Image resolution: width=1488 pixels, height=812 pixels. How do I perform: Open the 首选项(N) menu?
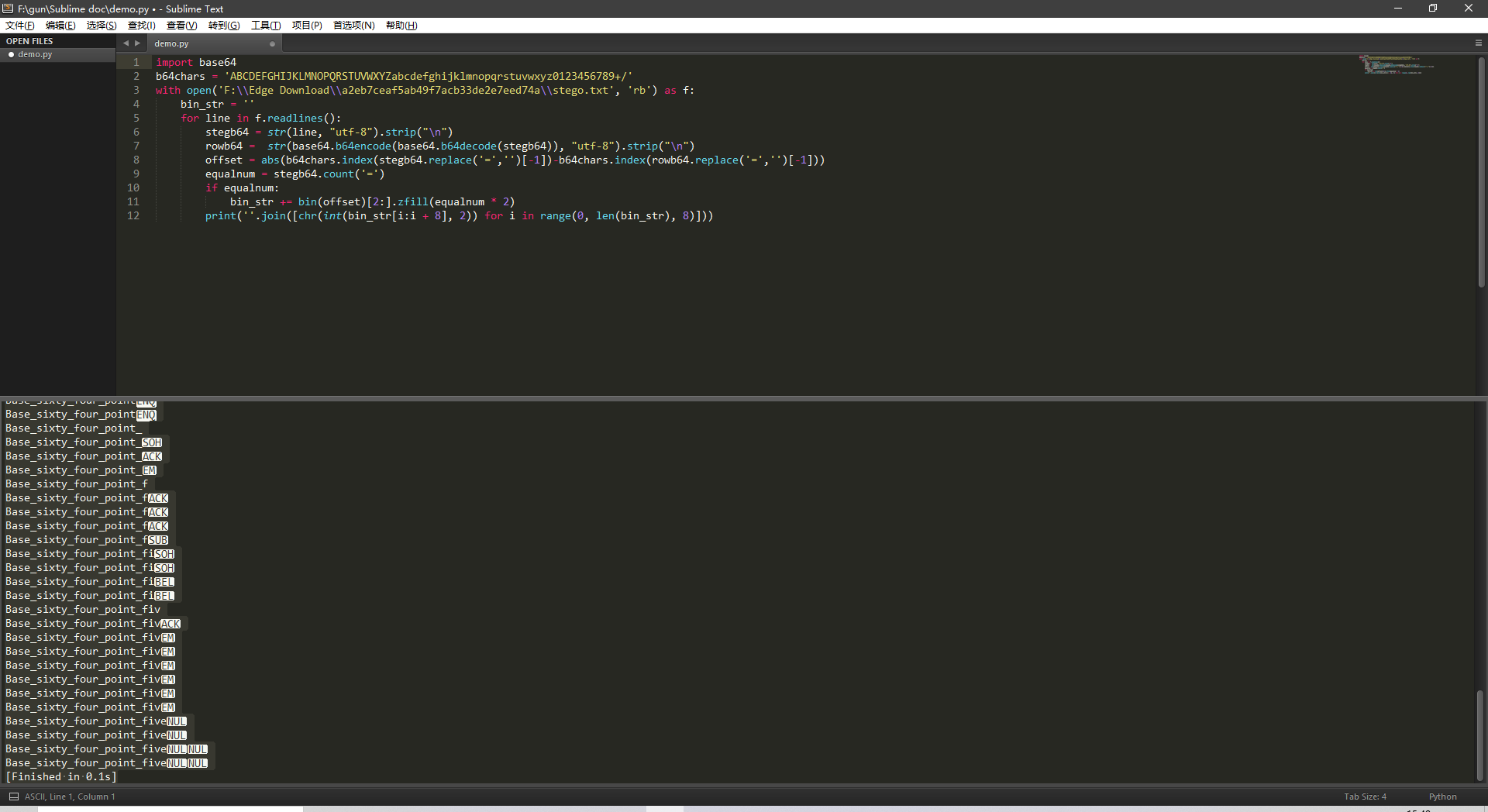pyautogui.click(x=354, y=26)
